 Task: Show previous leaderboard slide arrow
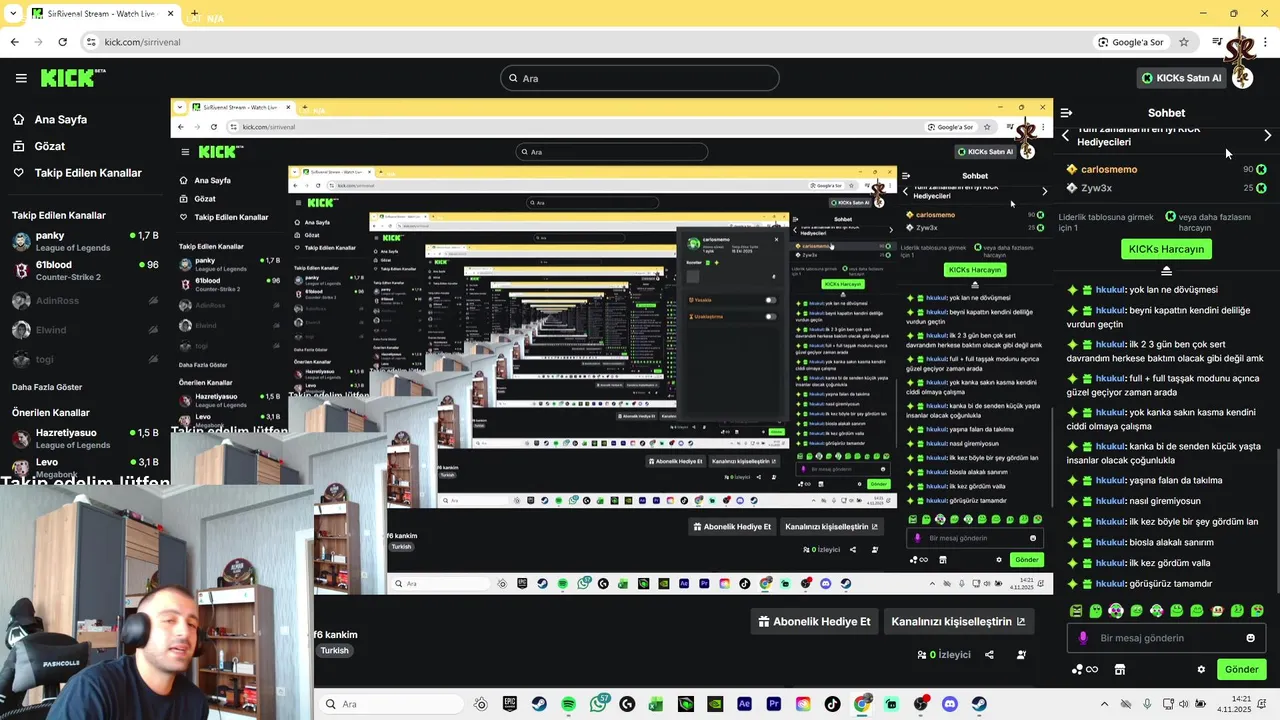click(x=1066, y=135)
